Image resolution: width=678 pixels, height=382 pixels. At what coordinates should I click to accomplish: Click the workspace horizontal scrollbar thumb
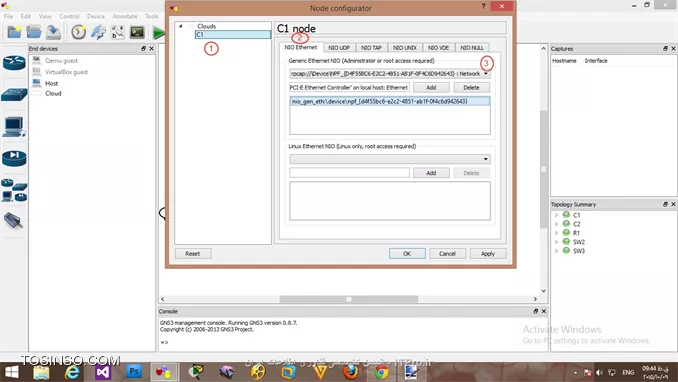tap(349, 299)
